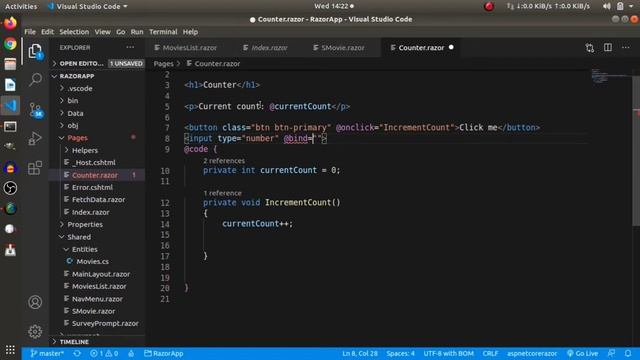640x360 pixels.
Task: Change indentation via Spaces: 4
Action: point(400,353)
